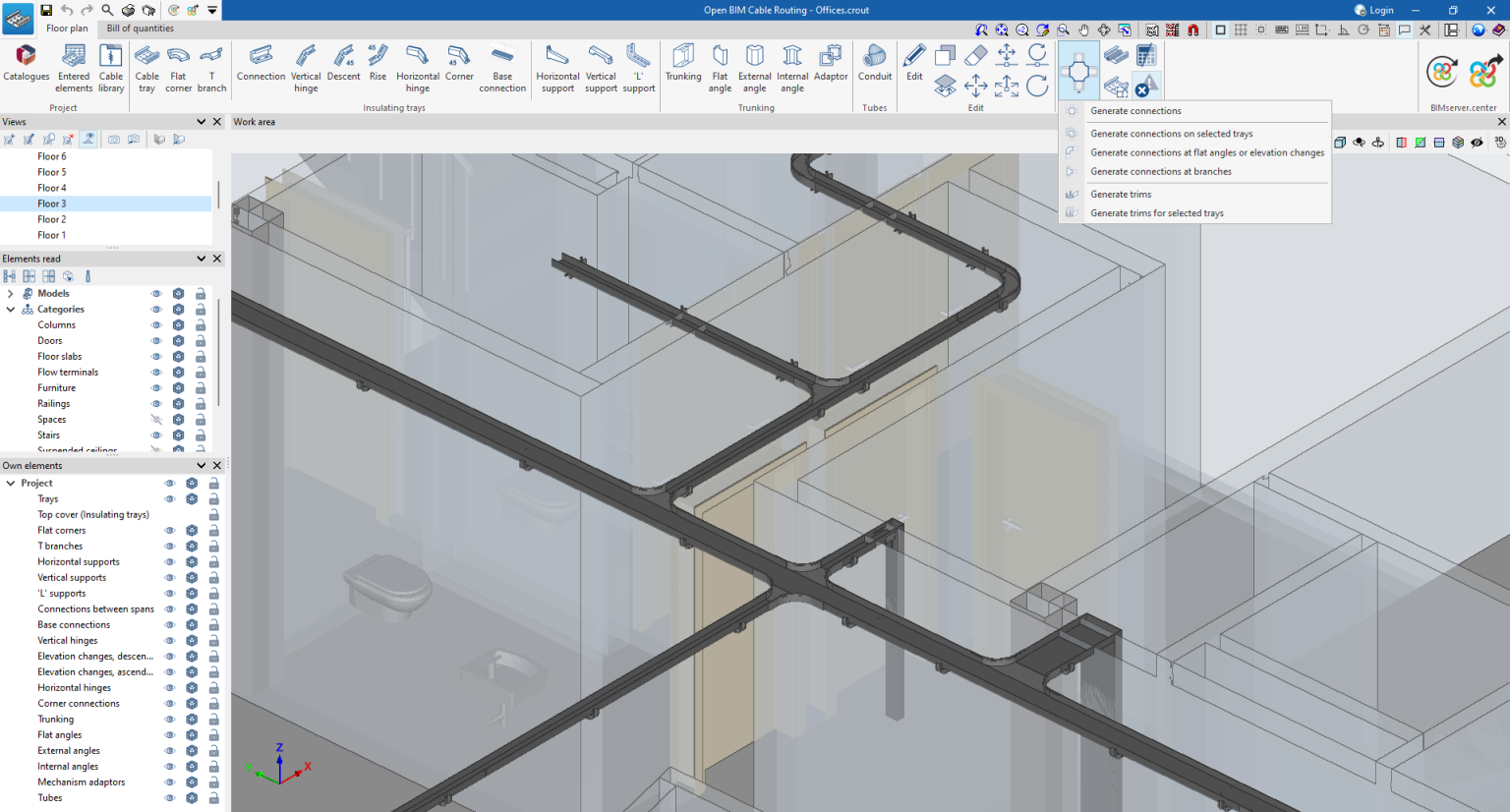Toggle visibility of the Doors category
The height and width of the screenshot is (812, 1510).
tap(155, 340)
